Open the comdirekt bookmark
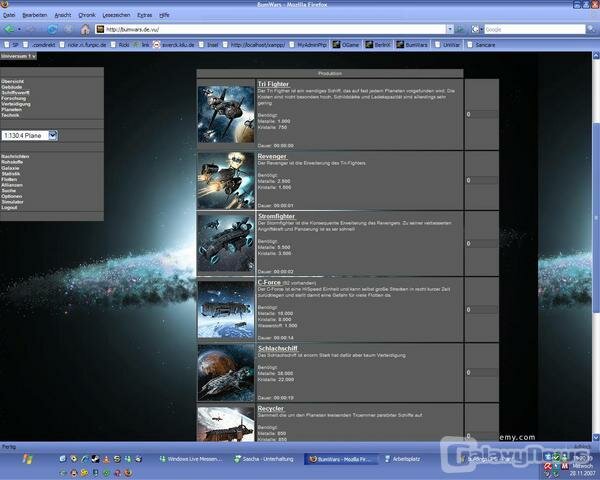This screenshot has height=480, width=600. click(x=39, y=45)
